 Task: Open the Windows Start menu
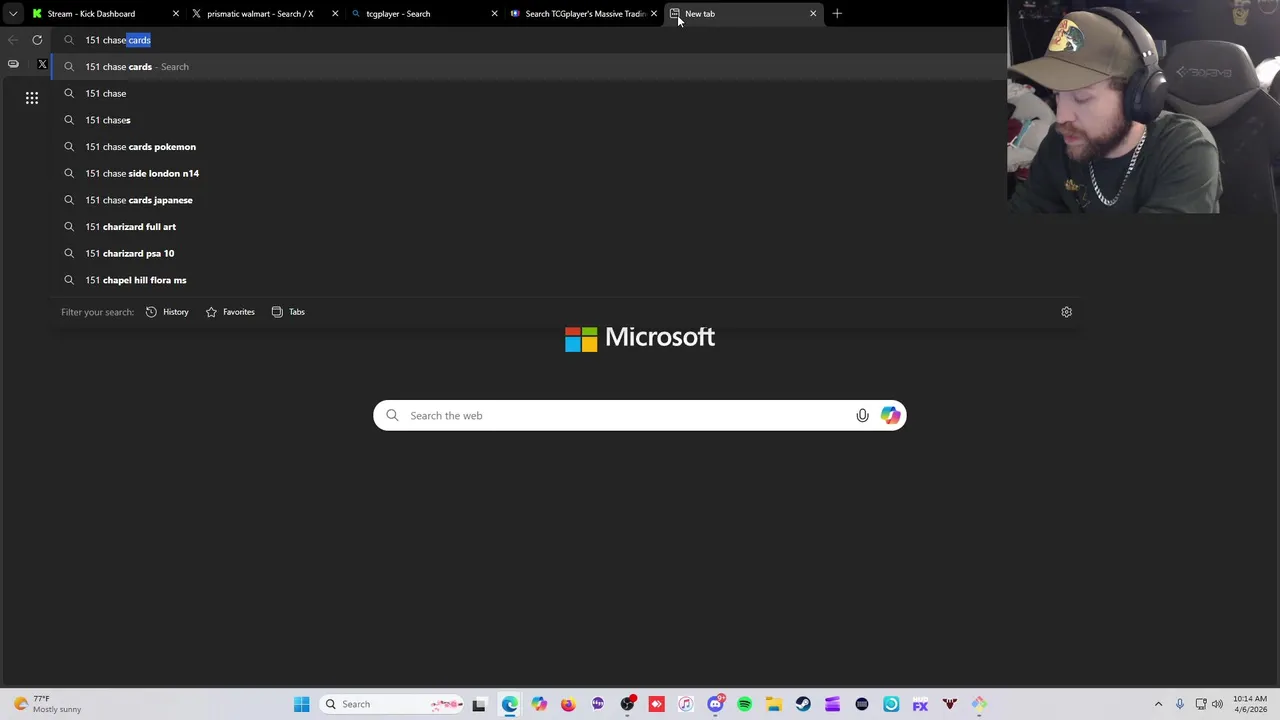tap(301, 704)
